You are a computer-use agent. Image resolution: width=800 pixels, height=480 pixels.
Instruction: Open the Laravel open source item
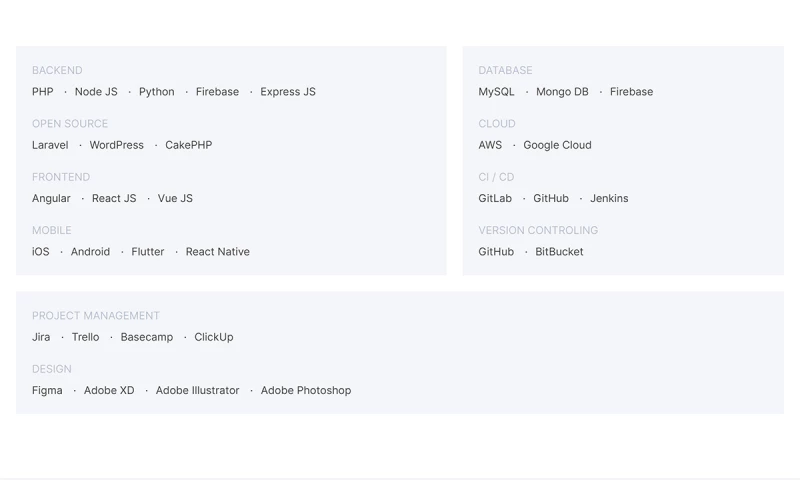(50, 145)
